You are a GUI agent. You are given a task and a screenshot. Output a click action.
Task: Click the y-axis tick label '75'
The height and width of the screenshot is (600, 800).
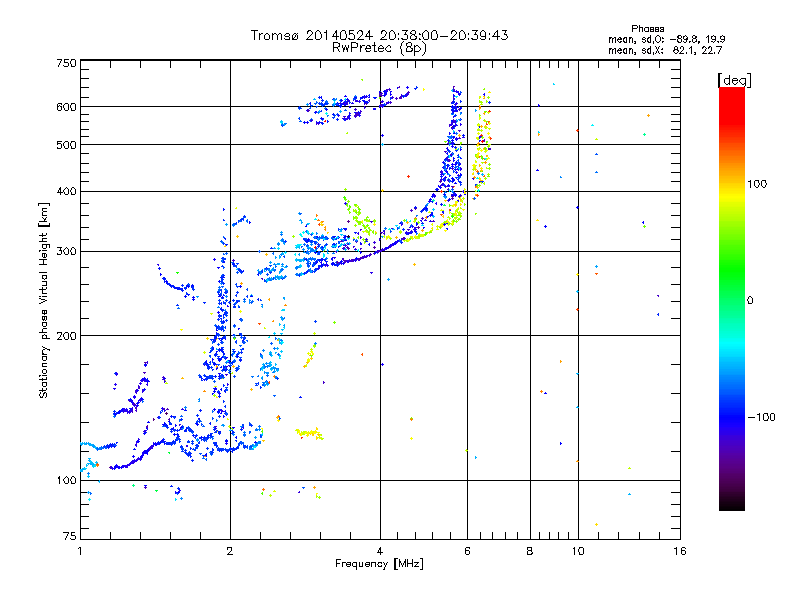[70, 536]
